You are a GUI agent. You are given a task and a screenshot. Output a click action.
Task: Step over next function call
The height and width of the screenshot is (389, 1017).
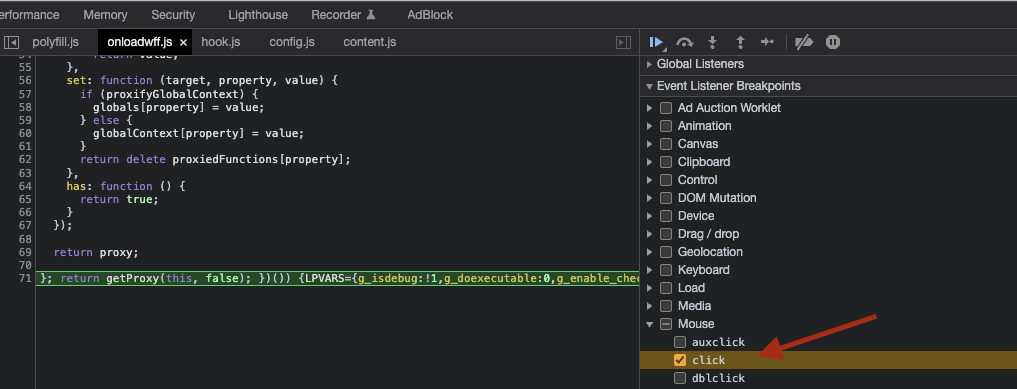684,42
